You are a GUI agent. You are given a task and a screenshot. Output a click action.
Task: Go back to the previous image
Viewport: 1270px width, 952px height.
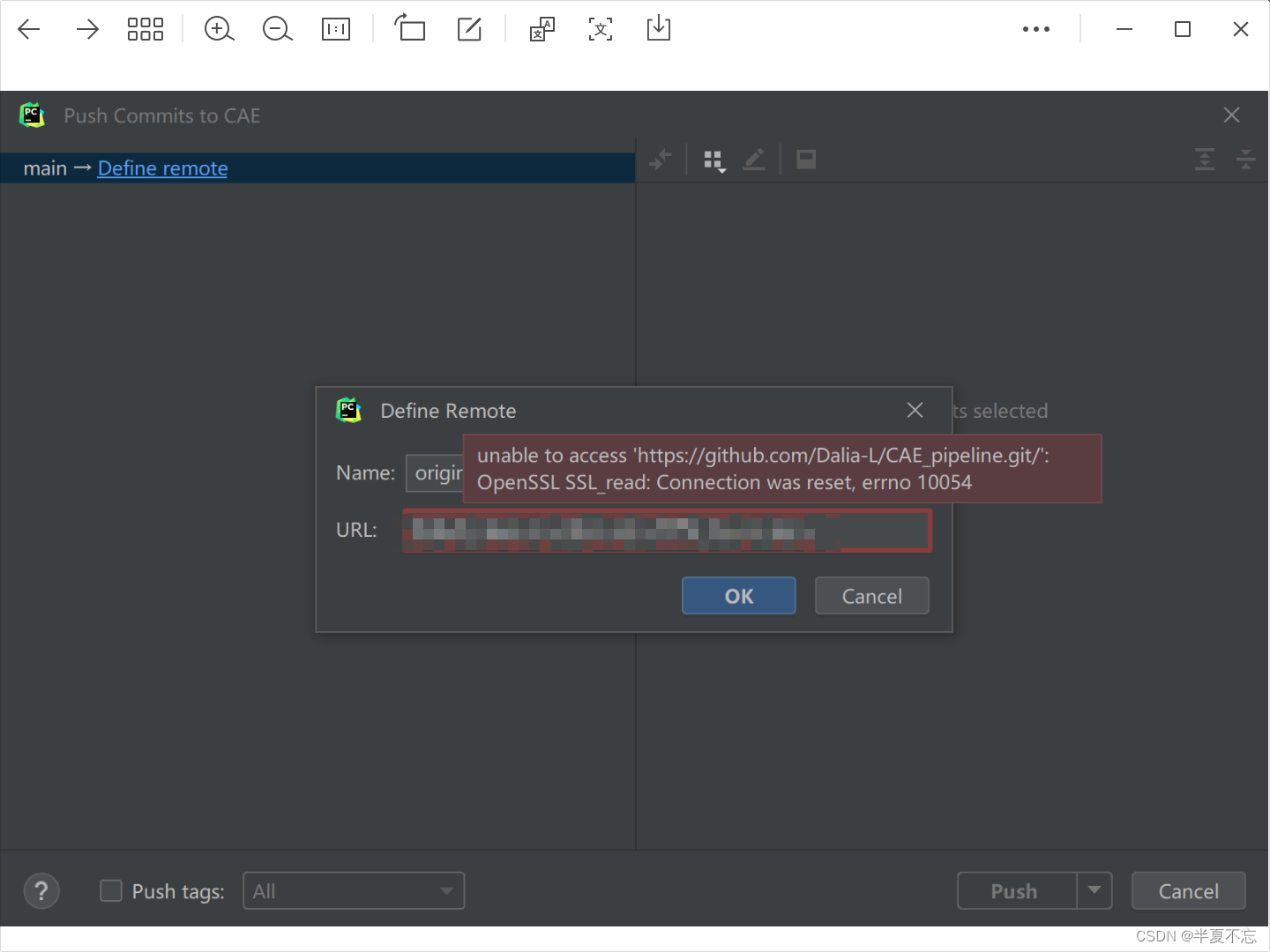point(29,29)
